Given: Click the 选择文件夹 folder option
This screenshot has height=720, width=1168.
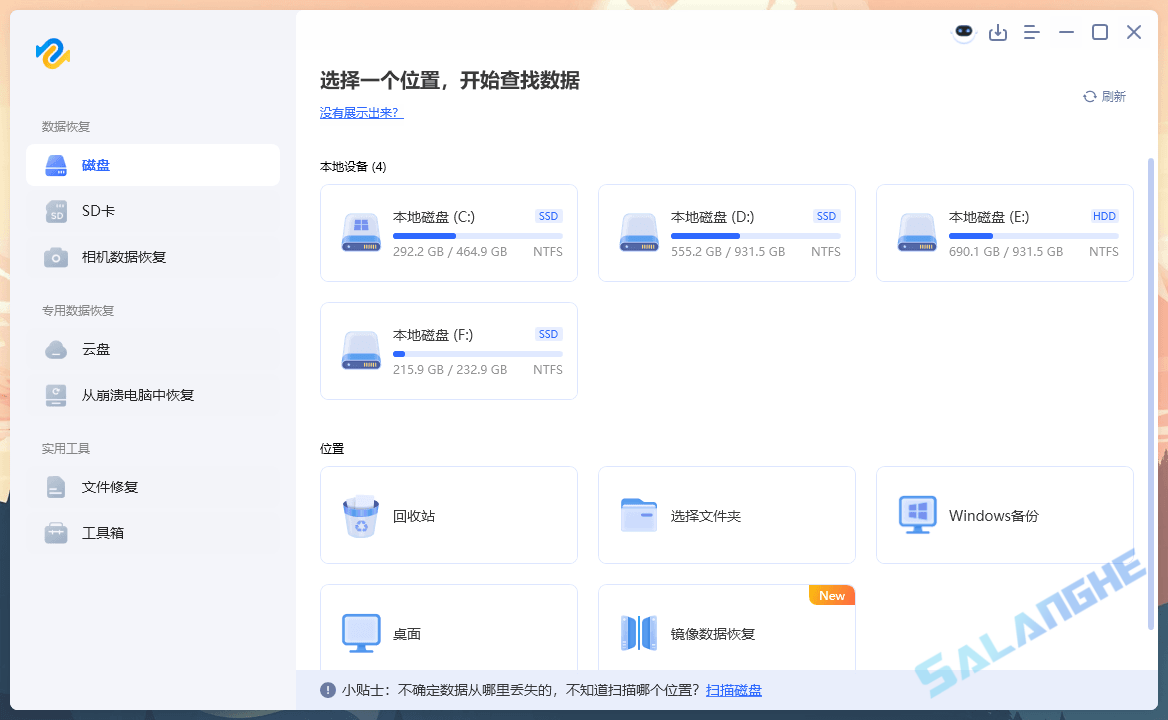Looking at the screenshot, I should [726, 515].
